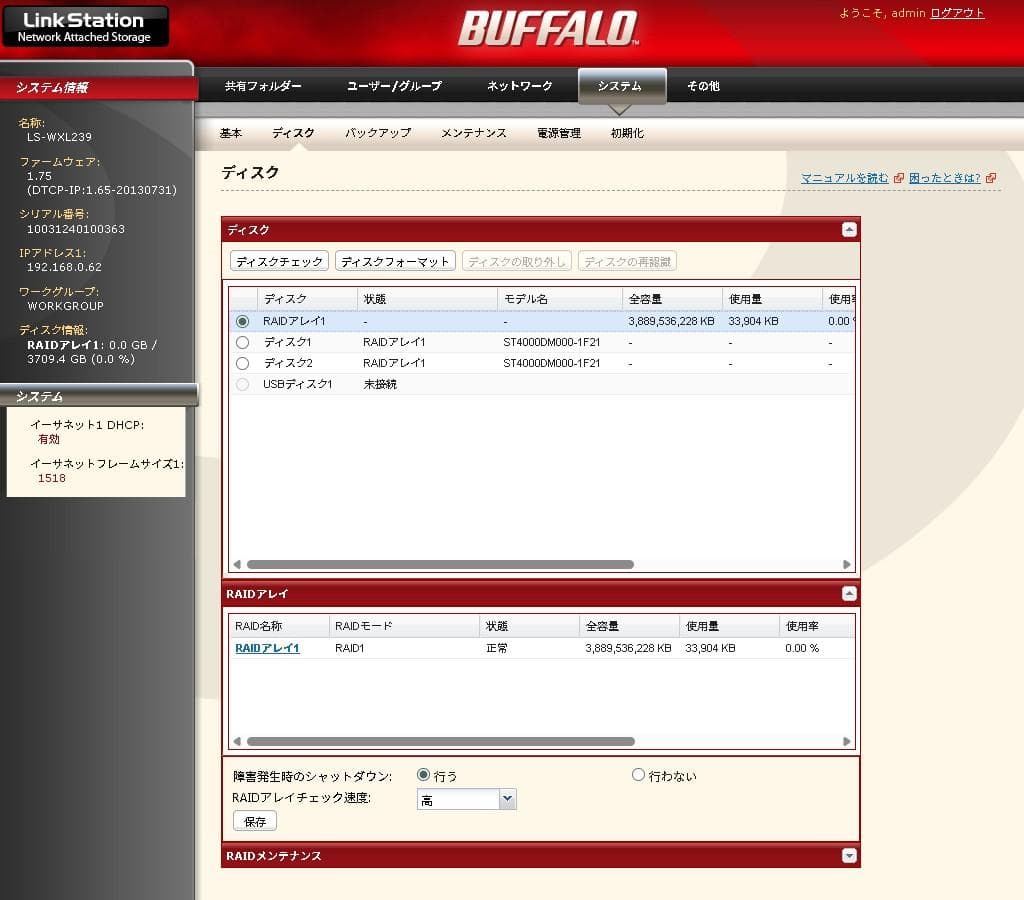The width and height of the screenshot is (1024, 900).
Task: Click the 全容量 column header in disk table
Action: tap(672, 299)
